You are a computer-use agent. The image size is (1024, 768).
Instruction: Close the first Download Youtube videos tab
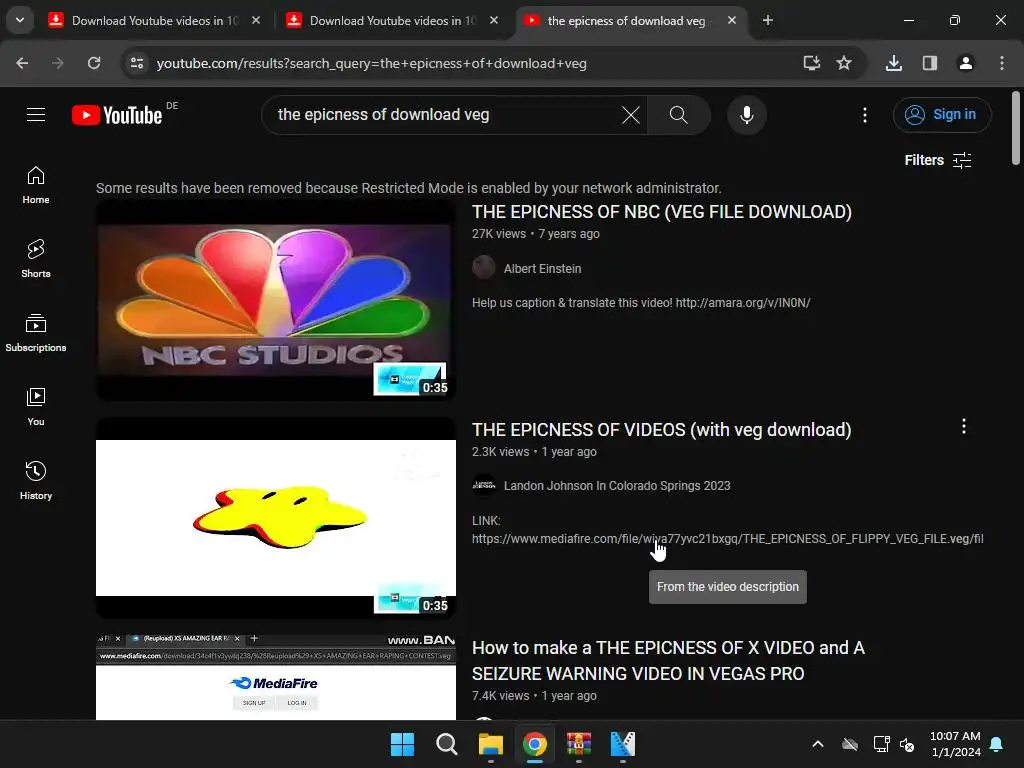click(x=256, y=20)
